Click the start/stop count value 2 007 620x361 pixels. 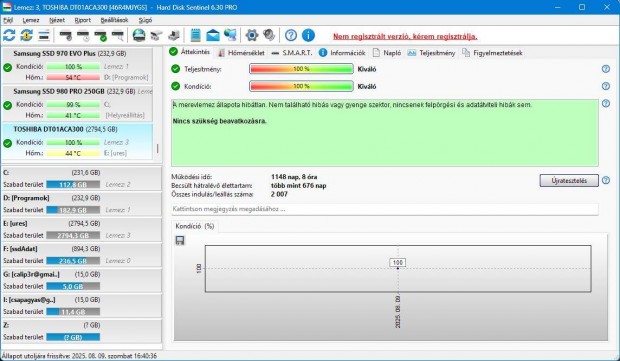tap(280, 194)
